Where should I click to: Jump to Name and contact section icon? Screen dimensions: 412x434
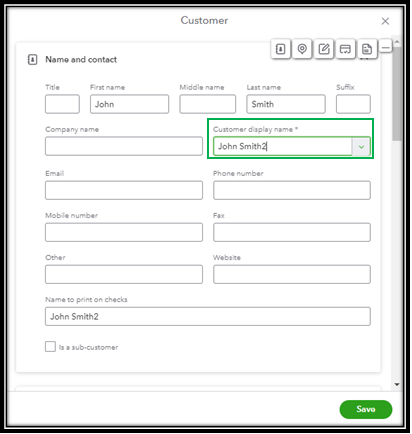(281, 49)
